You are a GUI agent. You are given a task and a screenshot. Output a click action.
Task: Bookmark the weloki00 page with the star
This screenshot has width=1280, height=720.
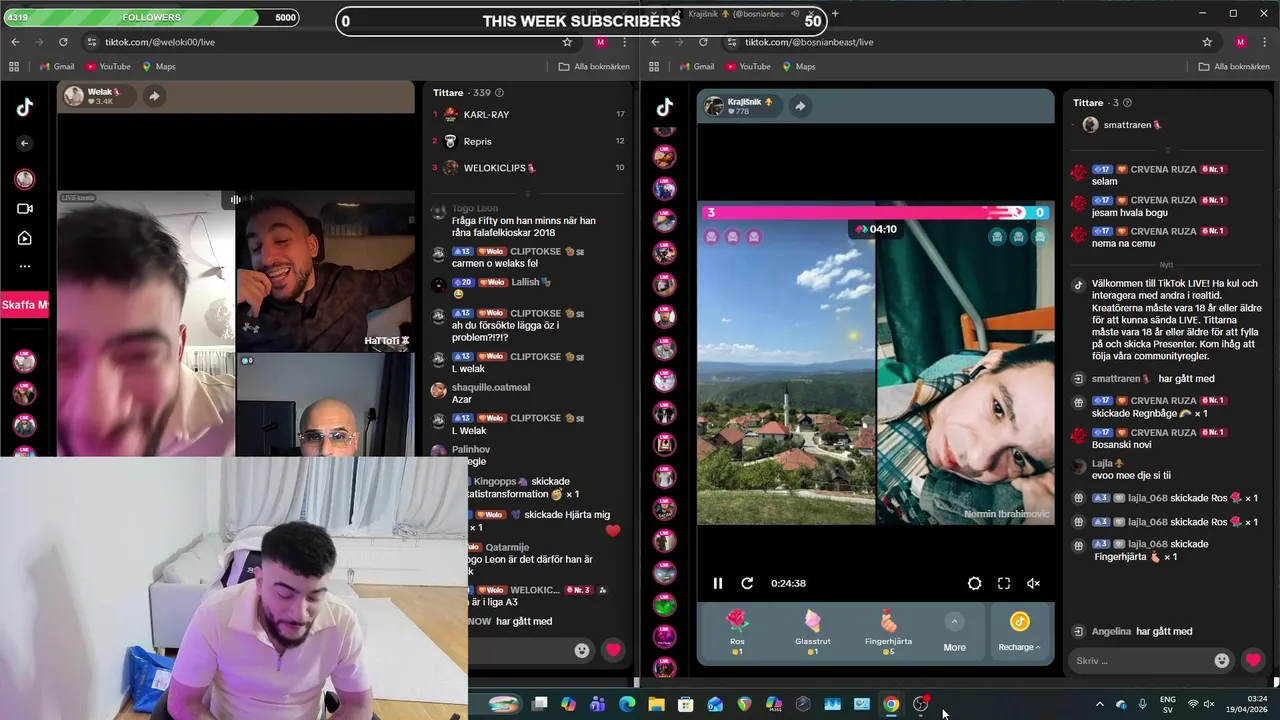pyautogui.click(x=567, y=42)
